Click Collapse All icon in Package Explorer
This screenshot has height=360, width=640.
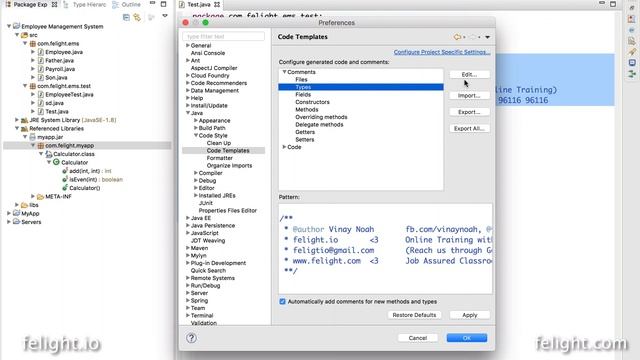click(x=126, y=17)
